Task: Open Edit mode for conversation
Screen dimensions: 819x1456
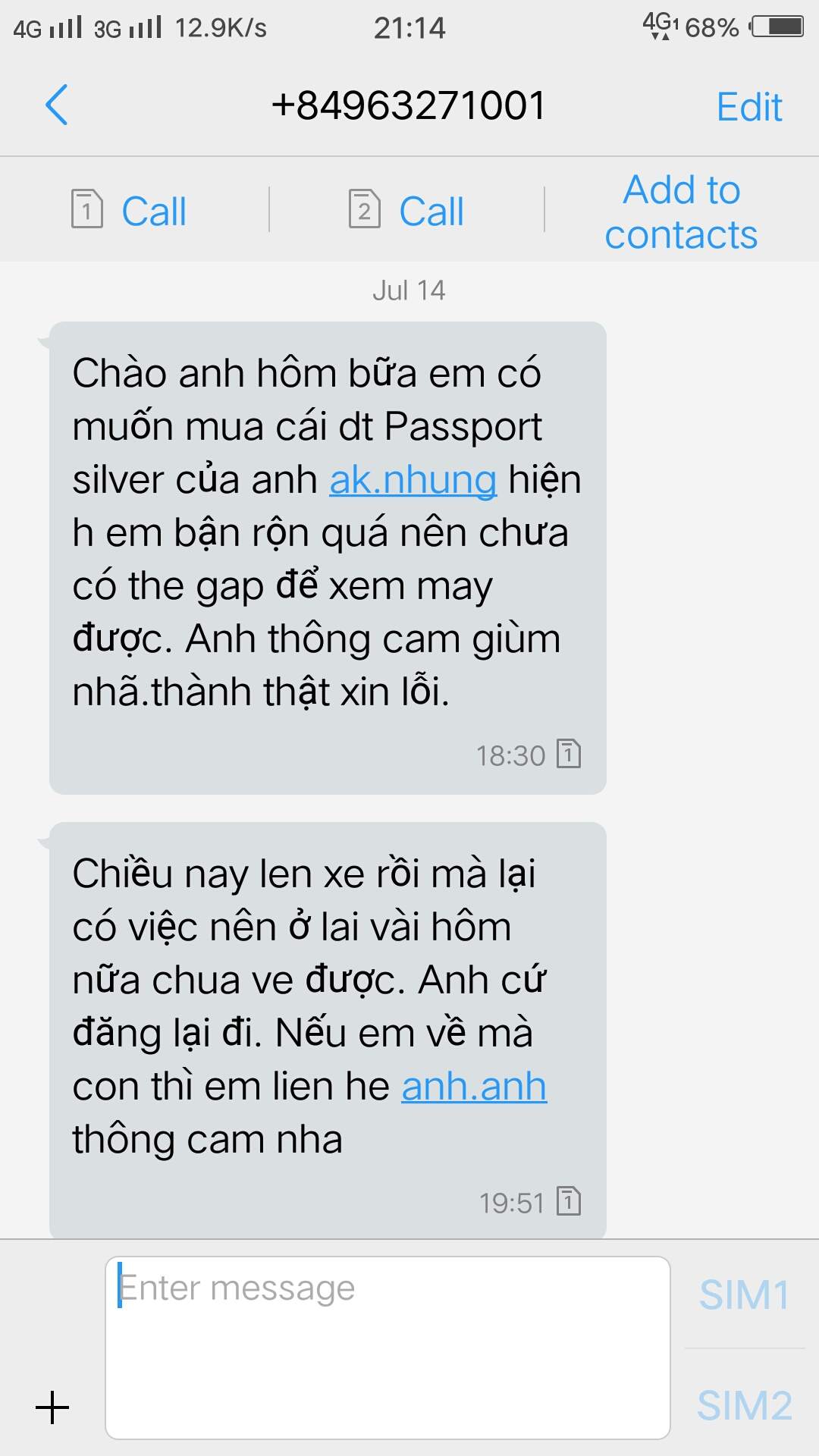Action: coord(749,107)
